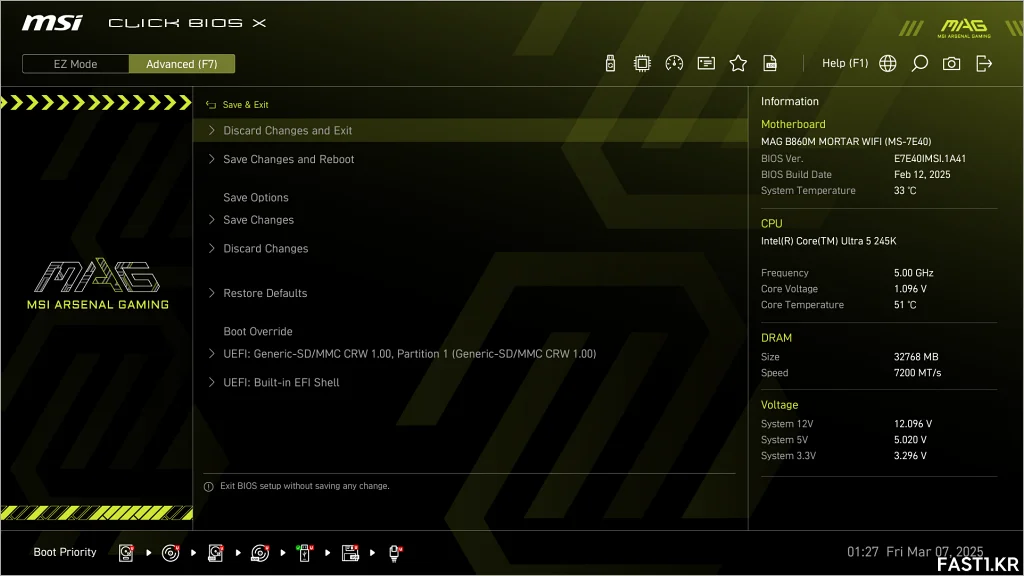The image size is (1024, 576).
Task: Click the help hint 'Exit BIOS setup without saving'
Action: [304, 486]
